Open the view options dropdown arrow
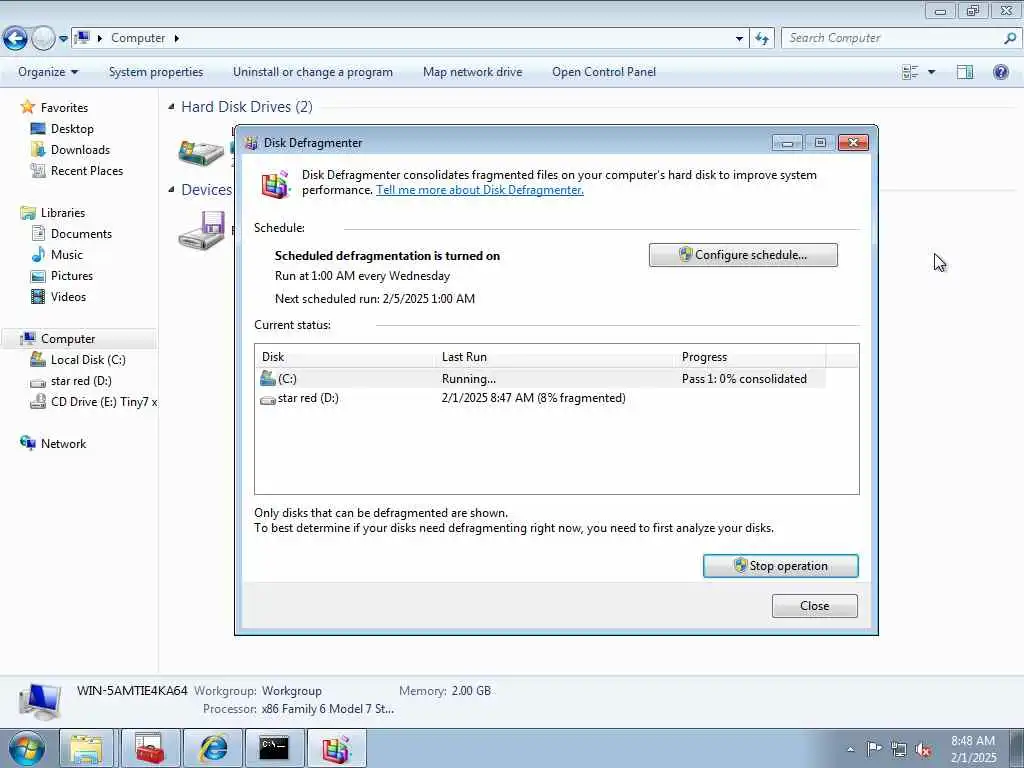The image size is (1024, 768). click(931, 72)
